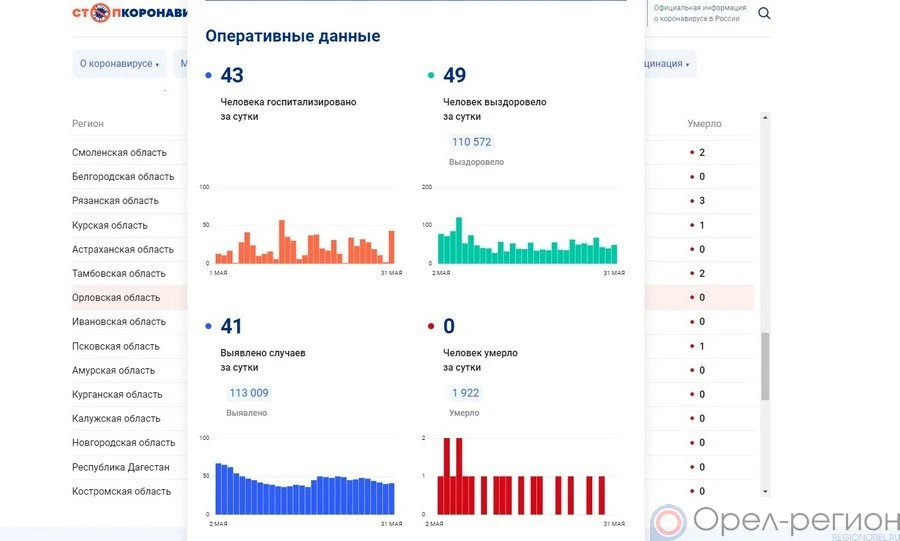Select the Республика Дагестан row

(x=120, y=467)
